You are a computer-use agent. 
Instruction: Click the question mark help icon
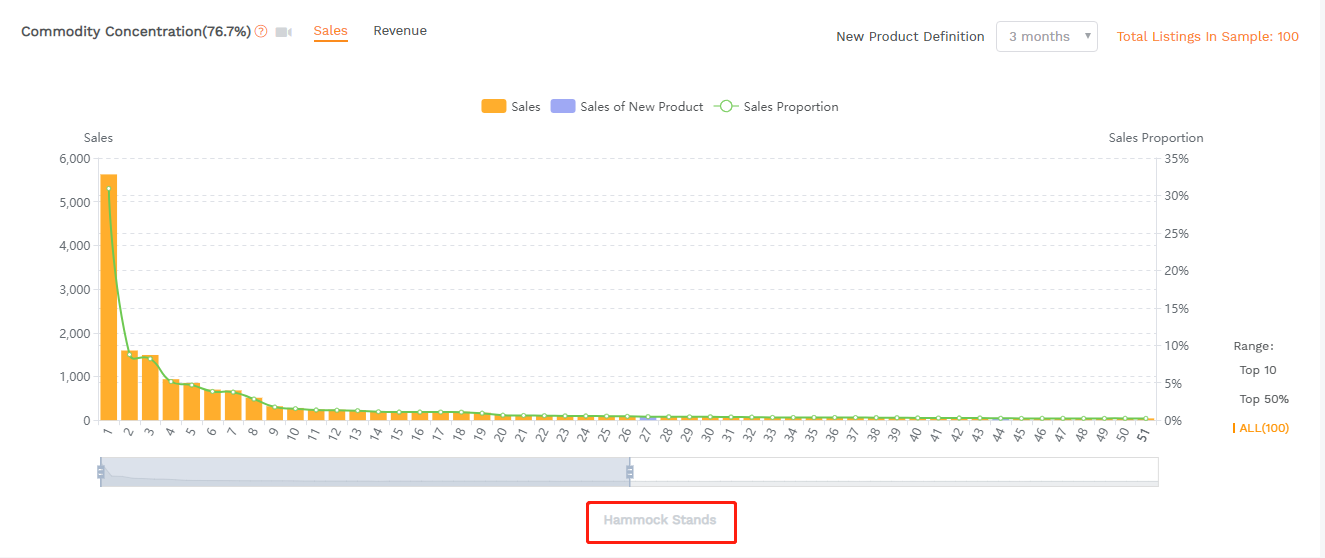[261, 32]
